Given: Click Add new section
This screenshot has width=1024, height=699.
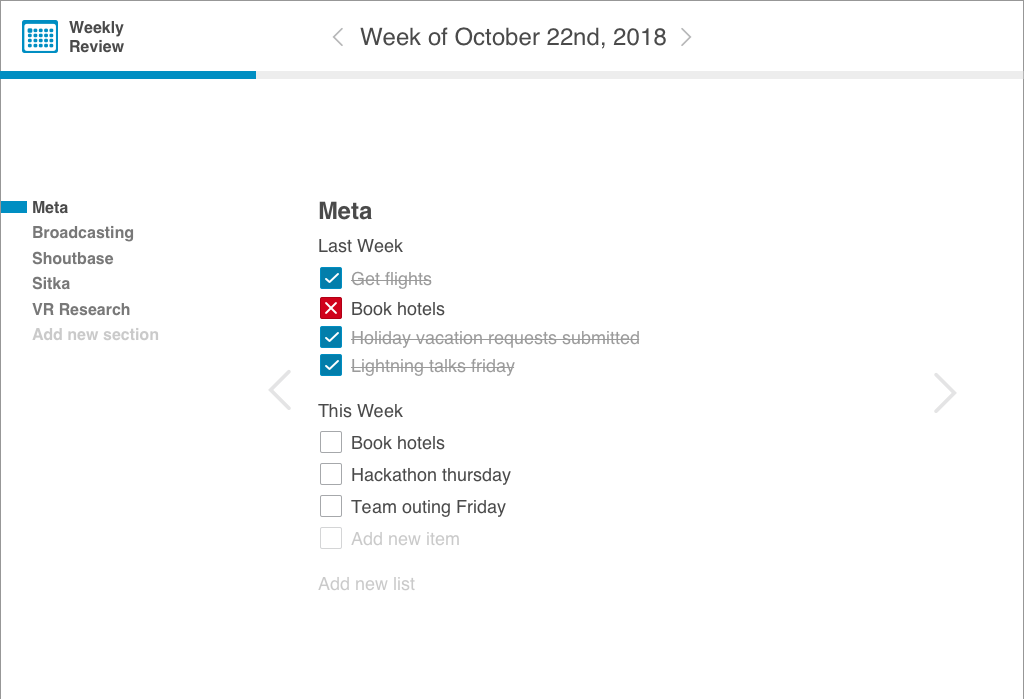Looking at the screenshot, I should coord(95,334).
